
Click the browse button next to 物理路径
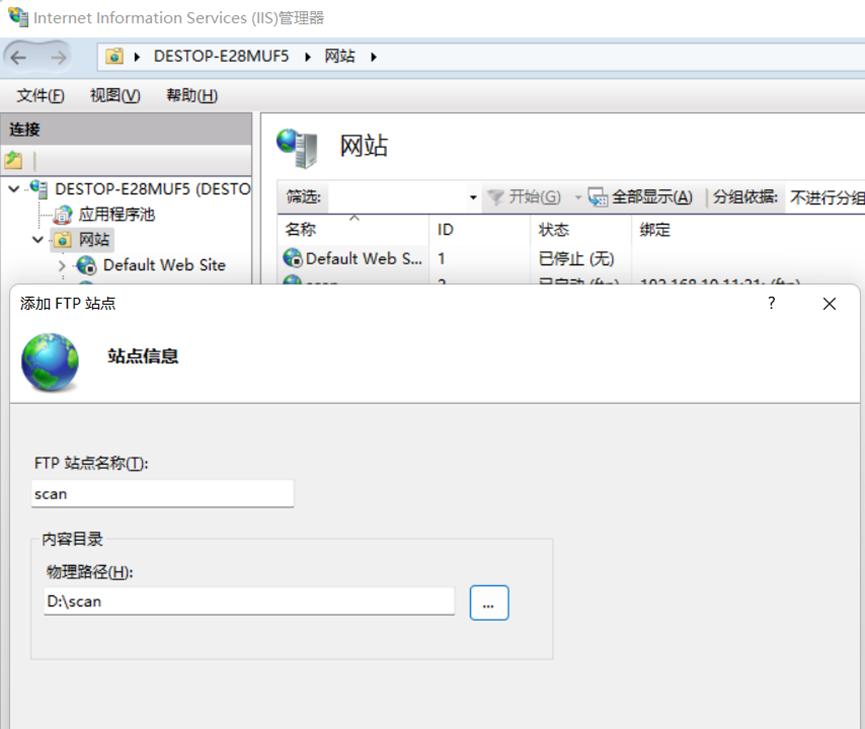tap(489, 601)
